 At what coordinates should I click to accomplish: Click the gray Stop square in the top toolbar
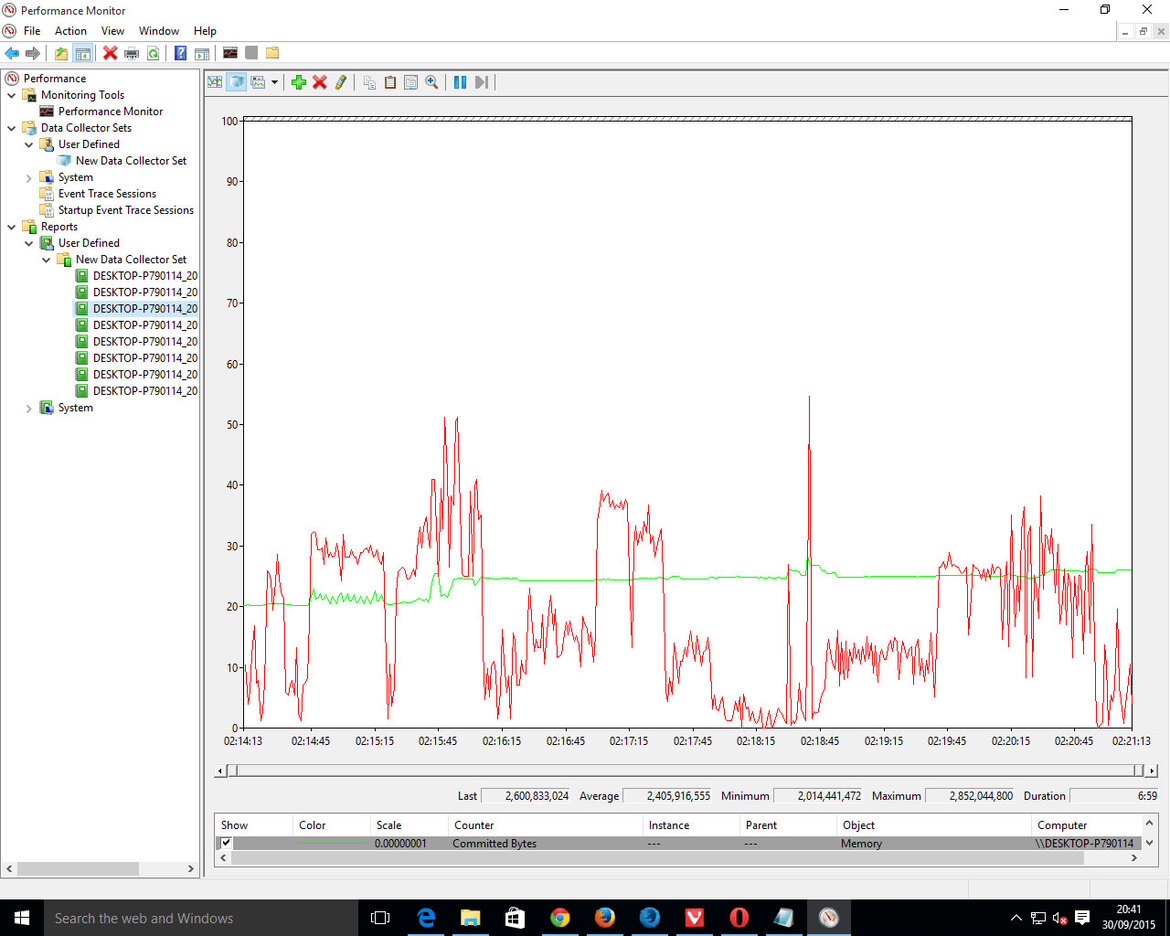click(x=251, y=53)
